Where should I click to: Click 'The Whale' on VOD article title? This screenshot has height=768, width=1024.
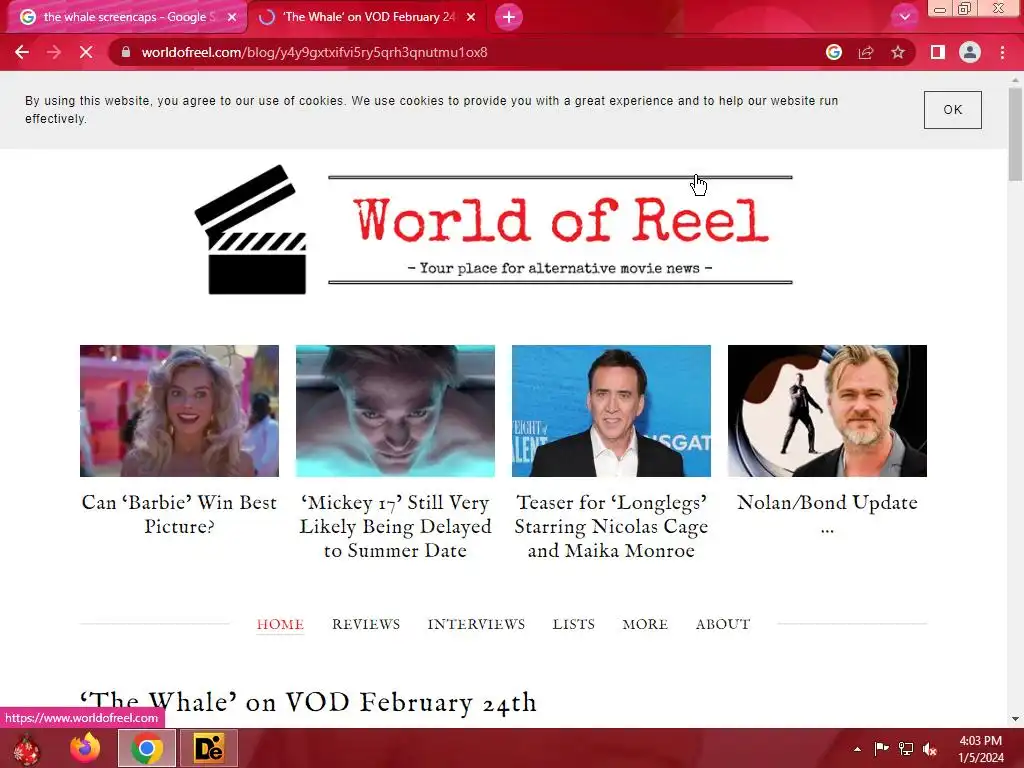click(308, 703)
